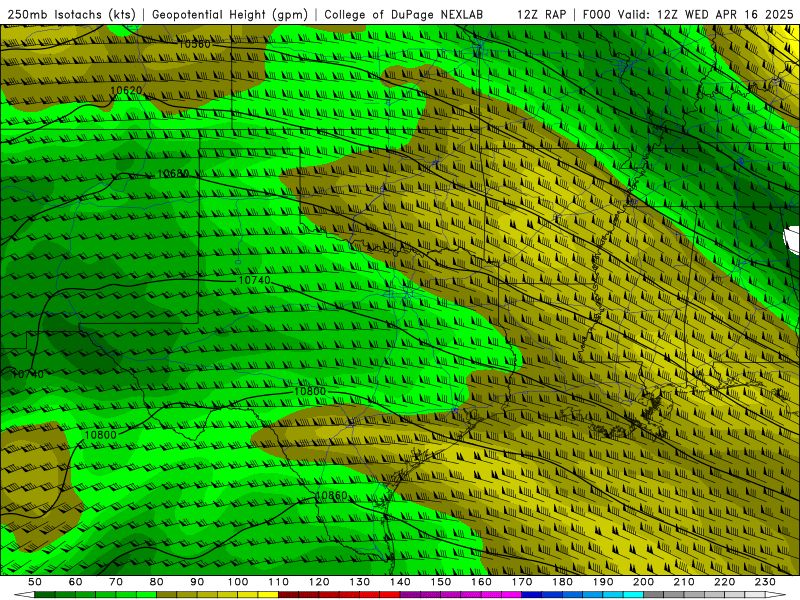Viewport: 800px width, 600px height.
Task: Click the 70 label on the color scale
Action: 116,582
